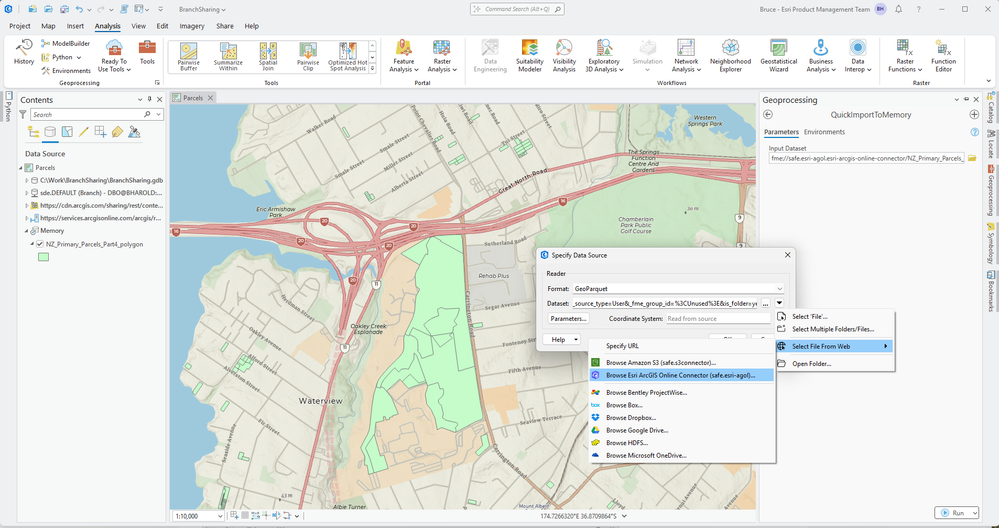Switch Contents to List By Data Source

pyautogui.click(x=50, y=132)
